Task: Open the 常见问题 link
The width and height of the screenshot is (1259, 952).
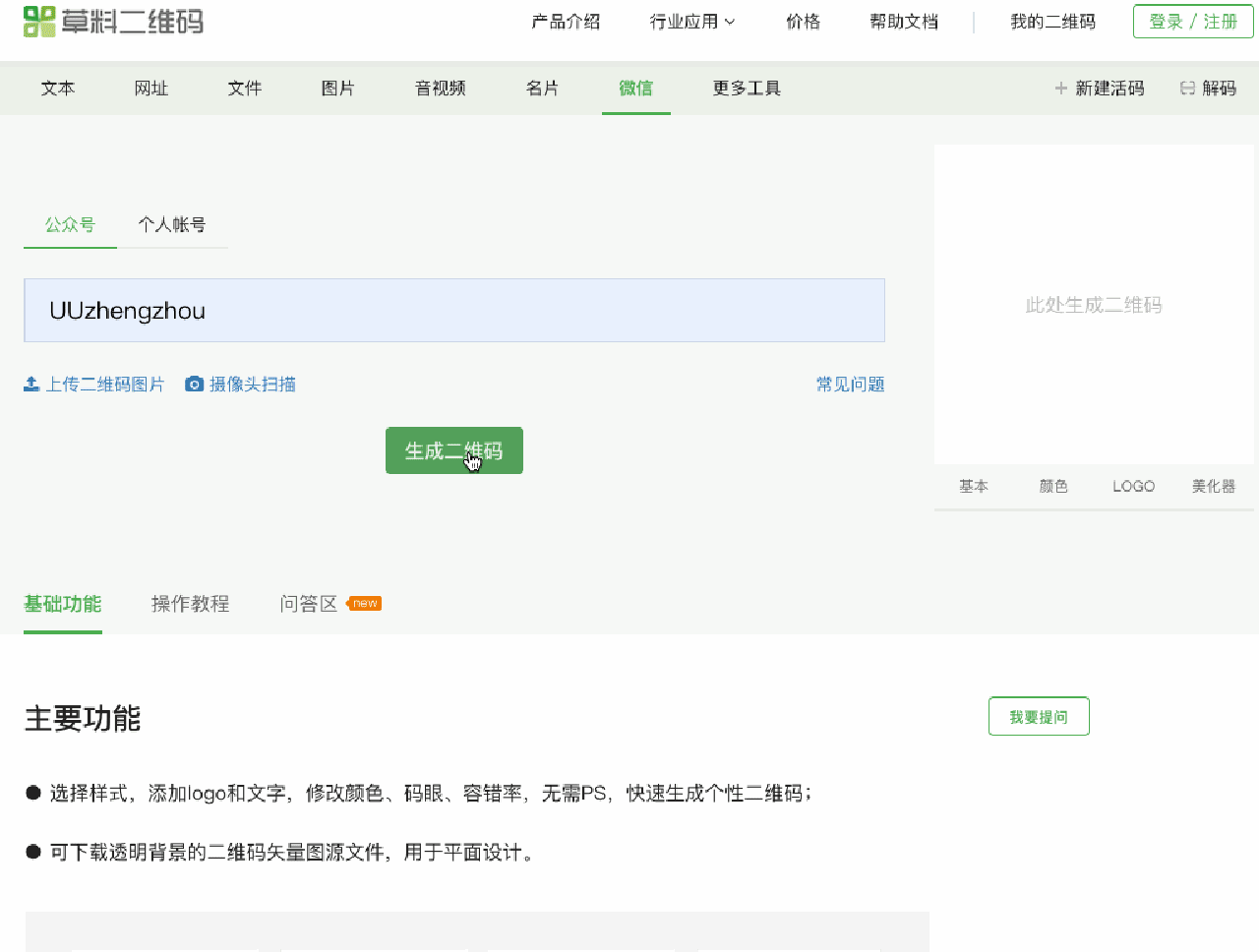Action: pyautogui.click(x=850, y=385)
